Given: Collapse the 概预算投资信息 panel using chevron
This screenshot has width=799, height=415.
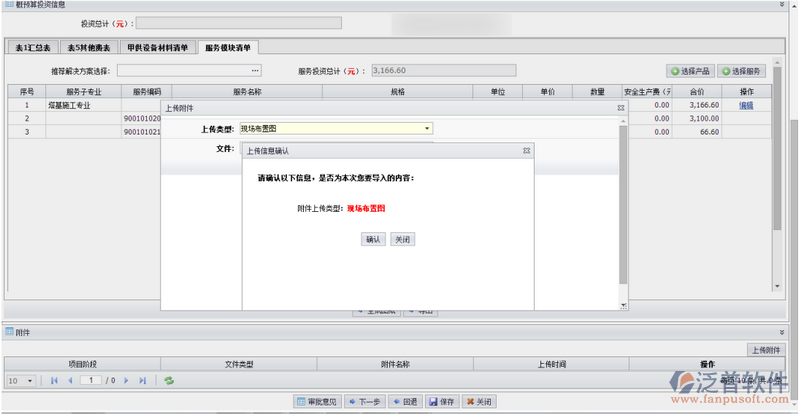Looking at the screenshot, I should 782,5.
